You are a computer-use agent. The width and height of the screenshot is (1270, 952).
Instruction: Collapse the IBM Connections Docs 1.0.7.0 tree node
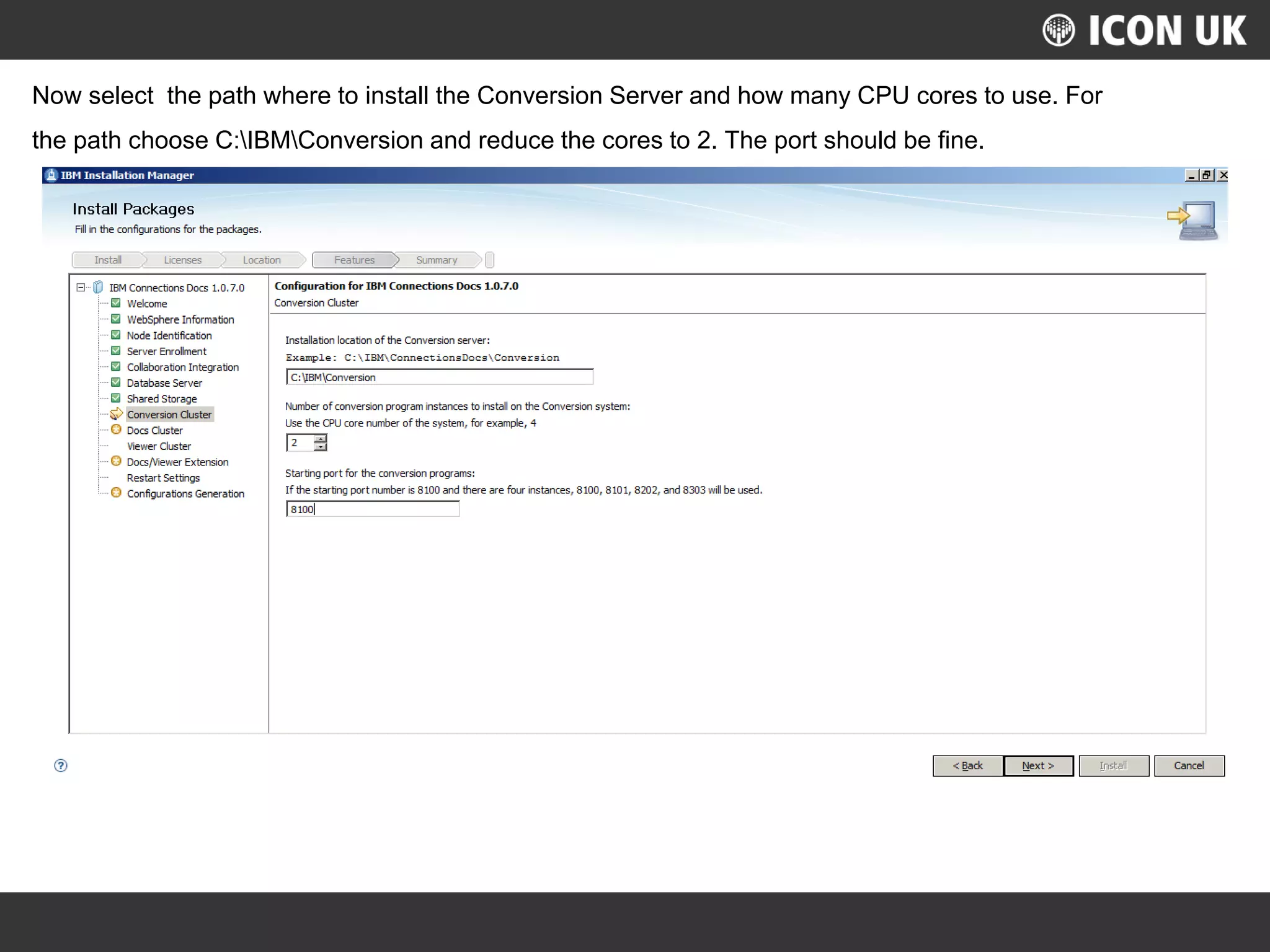(x=81, y=287)
